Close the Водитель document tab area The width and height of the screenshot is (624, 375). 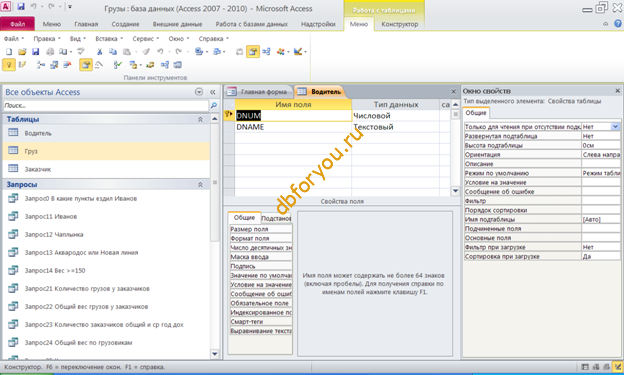click(453, 92)
